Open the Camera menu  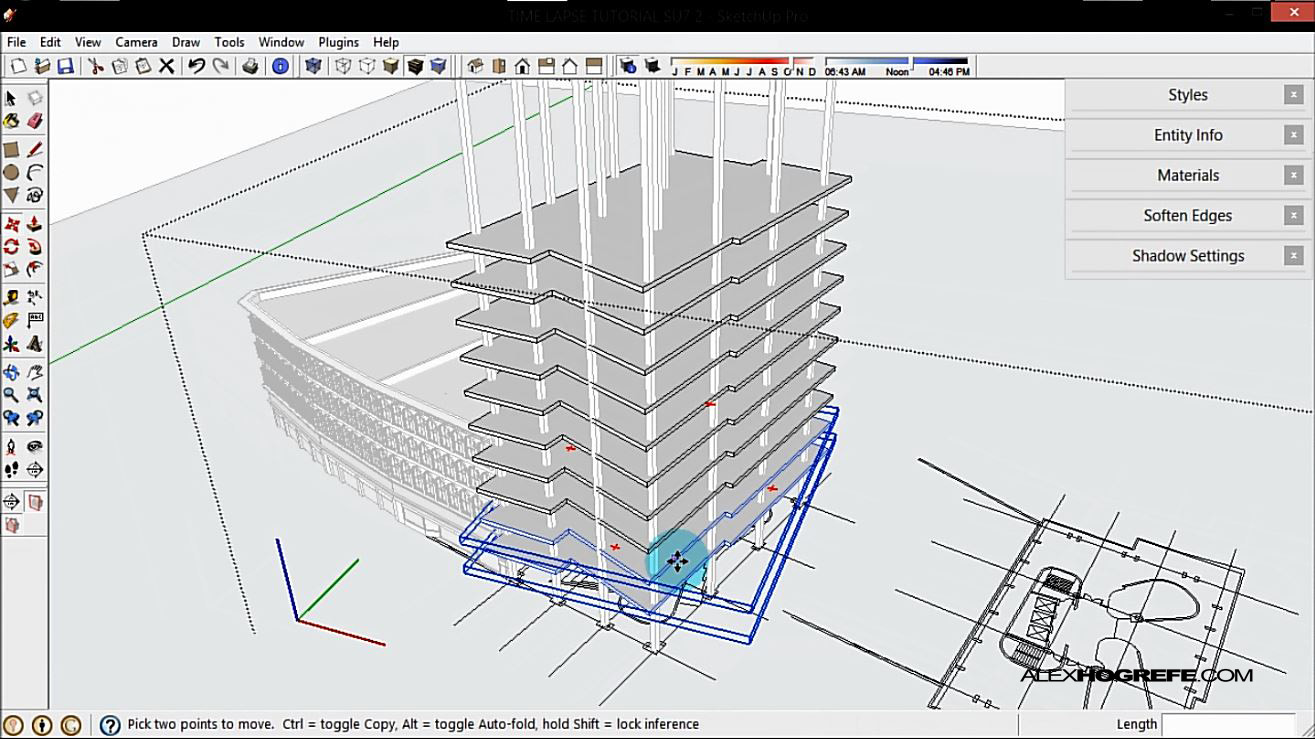click(x=135, y=42)
